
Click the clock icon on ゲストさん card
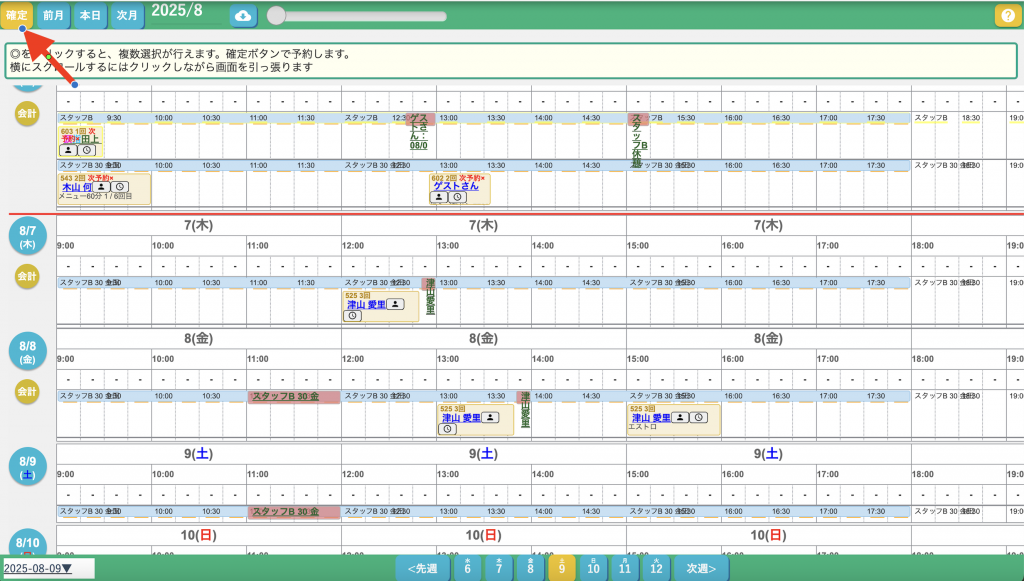click(x=457, y=197)
